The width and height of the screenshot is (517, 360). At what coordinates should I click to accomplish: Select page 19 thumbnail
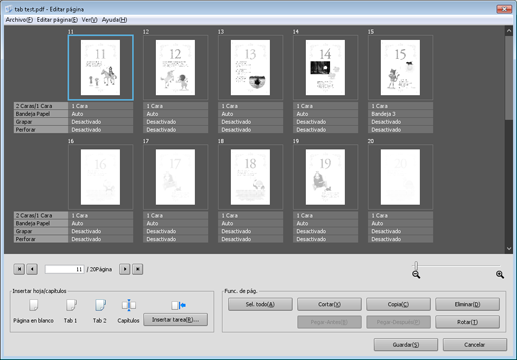[x=326, y=177]
